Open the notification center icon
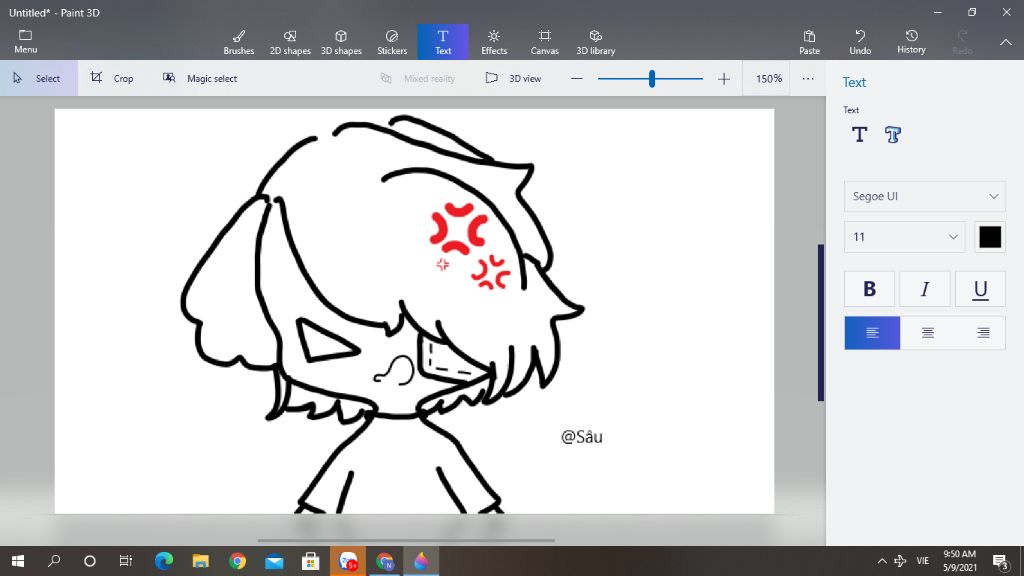This screenshot has width=1024, height=576. coord(1000,561)
